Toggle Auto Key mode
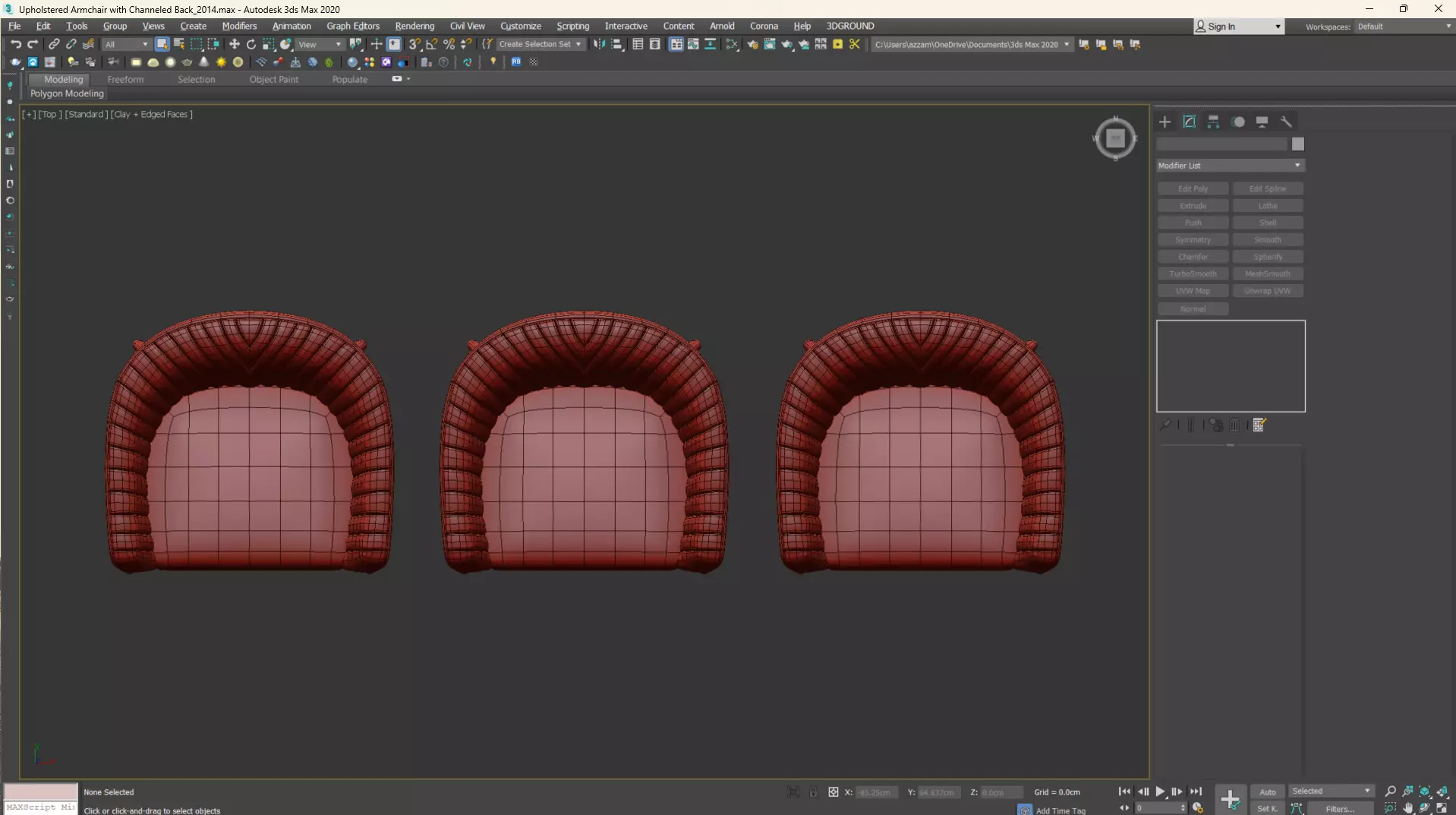This screenshot has height=815, width=1456. (1267, 791)
